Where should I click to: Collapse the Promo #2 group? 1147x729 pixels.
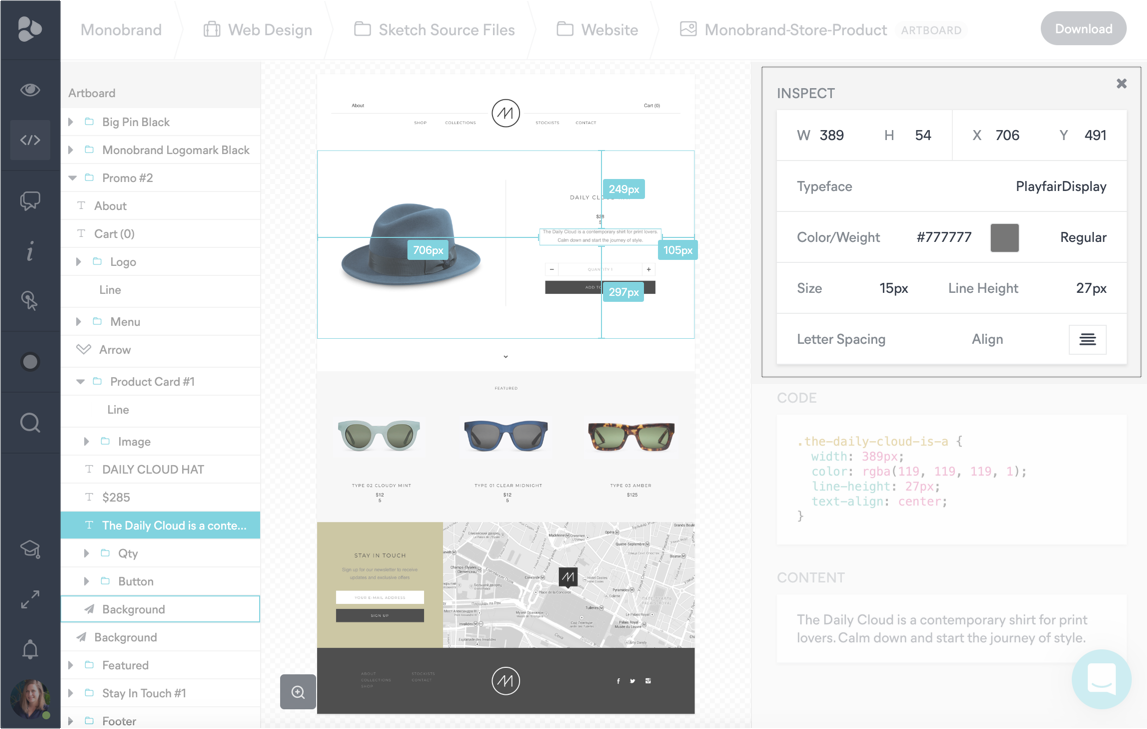72,178
